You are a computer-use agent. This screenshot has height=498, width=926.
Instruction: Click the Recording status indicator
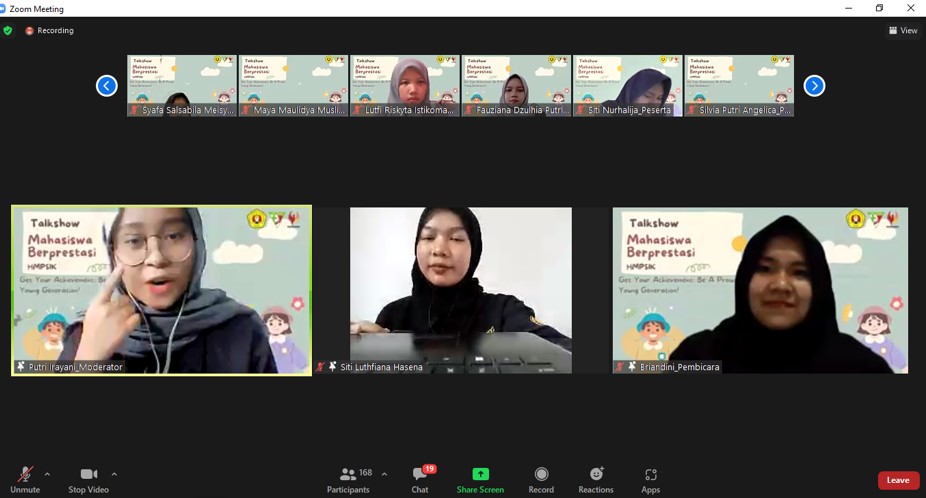coord(49,31)
